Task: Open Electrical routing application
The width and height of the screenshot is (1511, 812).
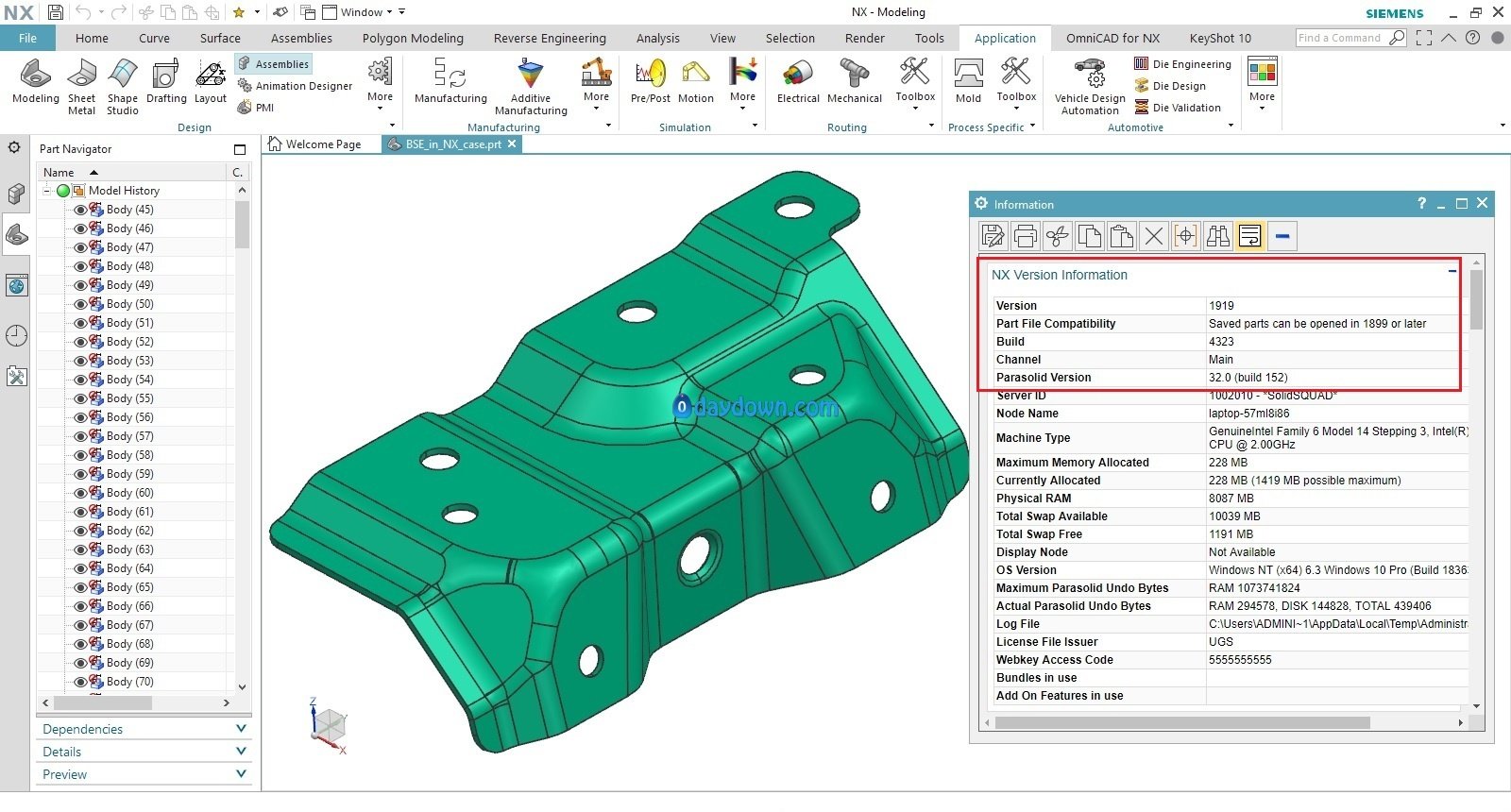Action: coord(798,83)
